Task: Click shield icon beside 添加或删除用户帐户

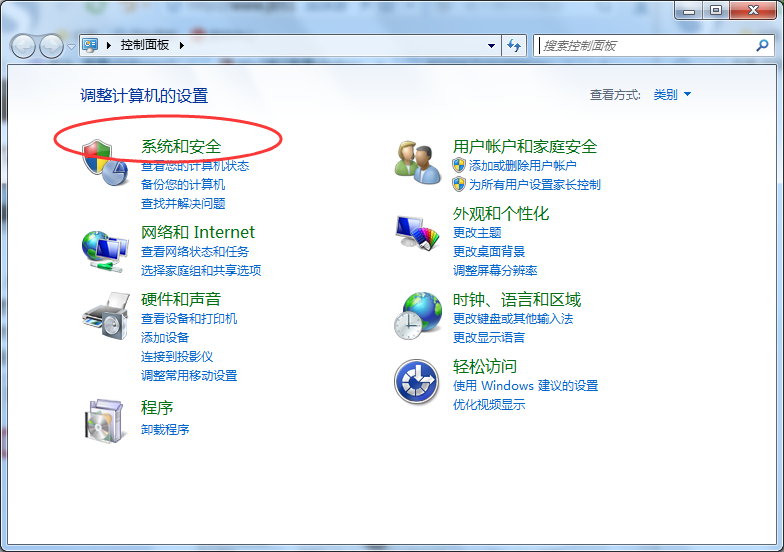Action: (x=458, y=165)
